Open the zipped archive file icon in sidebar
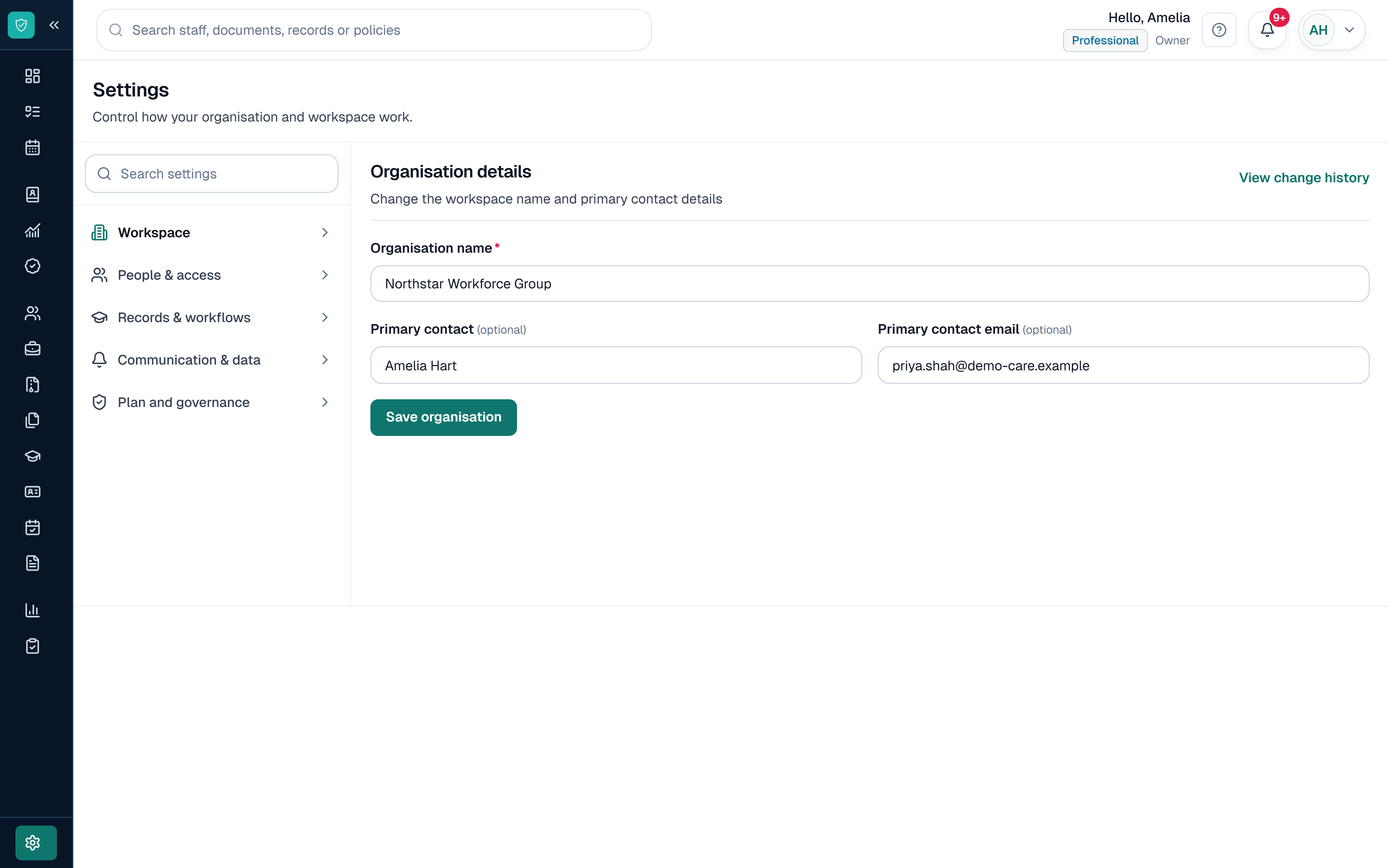Viewport: 1389px width, 868px height. click(33, 385)
